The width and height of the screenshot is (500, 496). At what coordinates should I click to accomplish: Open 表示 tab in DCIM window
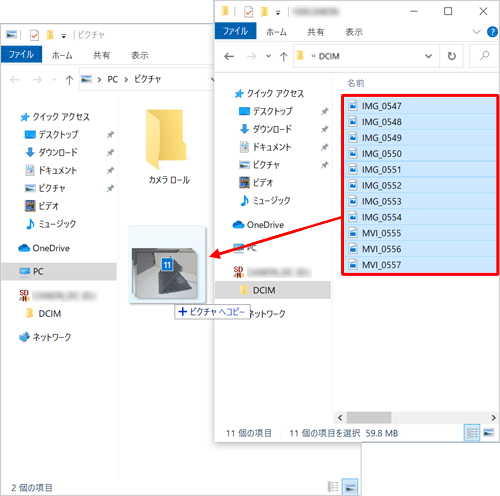click(x=354, y=32)
